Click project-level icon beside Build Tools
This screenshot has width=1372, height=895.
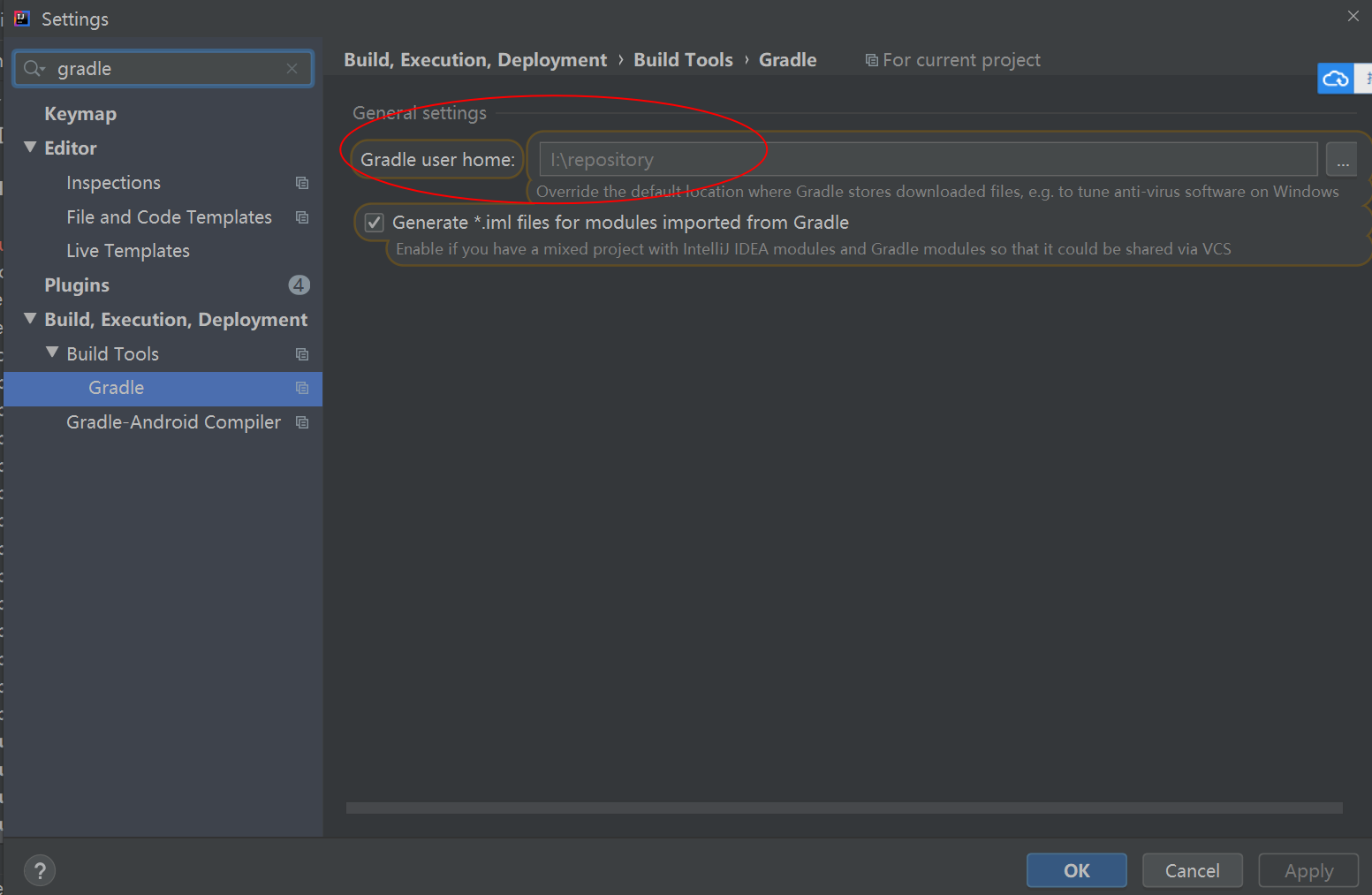302,354
